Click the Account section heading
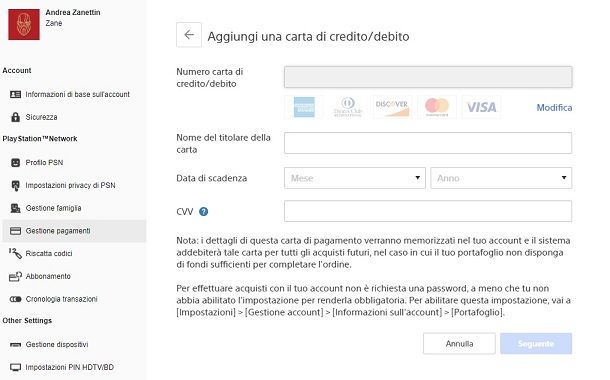The width and height of the screenshot is (610, 380). coord(17,70)
